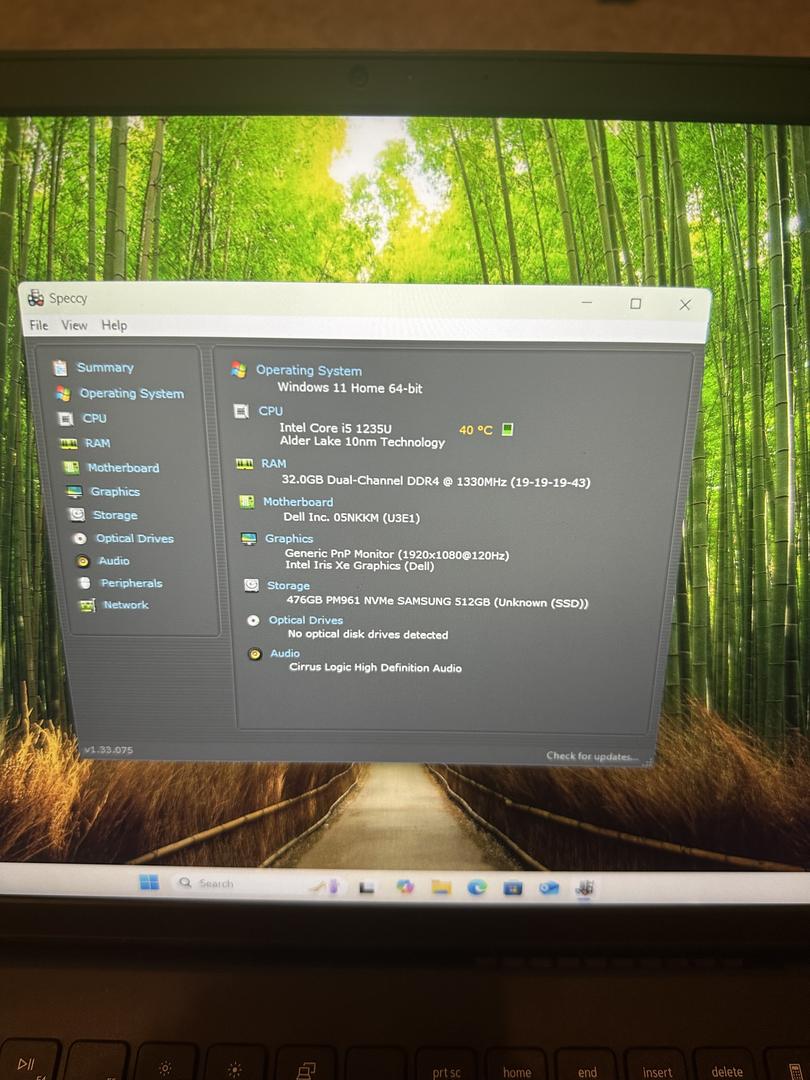This screenshot has height=1080, width=810.
Task: Click 'Intel Iris Xe Graphics (Dell)' text
Action: 360,565
